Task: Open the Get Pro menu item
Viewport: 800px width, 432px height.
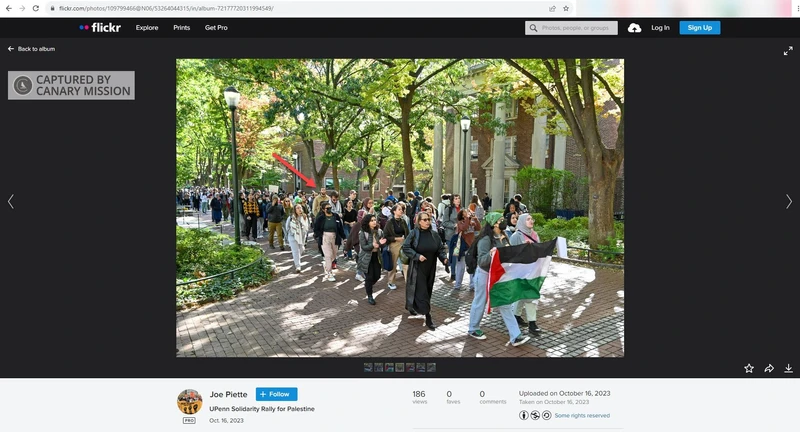Action: [x=216, y=28]
